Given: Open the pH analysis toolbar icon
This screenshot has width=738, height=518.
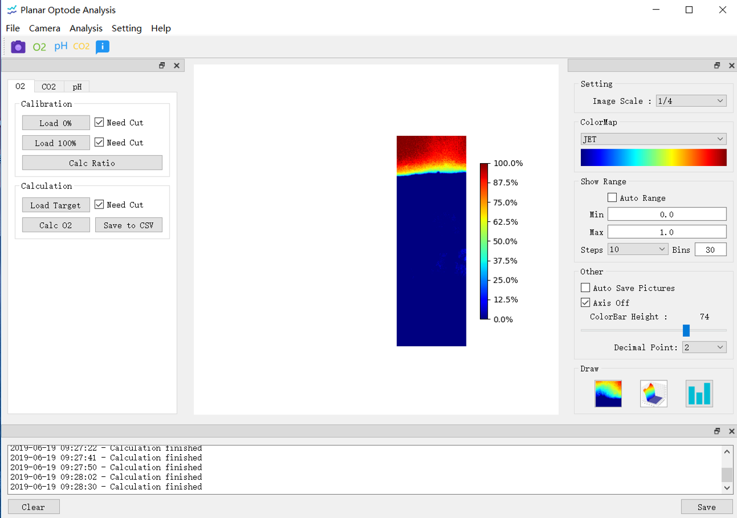Looking at the screenshot, I should click(x=61, y=46).
